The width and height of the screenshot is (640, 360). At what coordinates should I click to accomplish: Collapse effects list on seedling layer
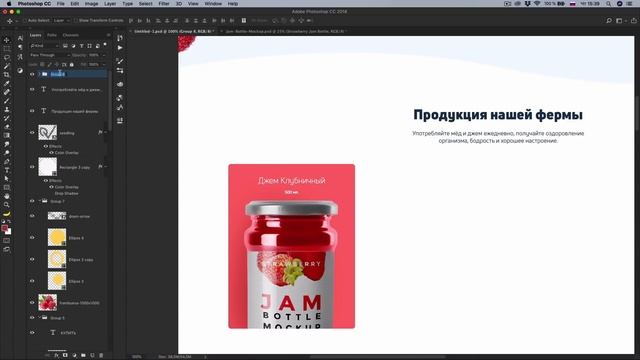[105, 133]
